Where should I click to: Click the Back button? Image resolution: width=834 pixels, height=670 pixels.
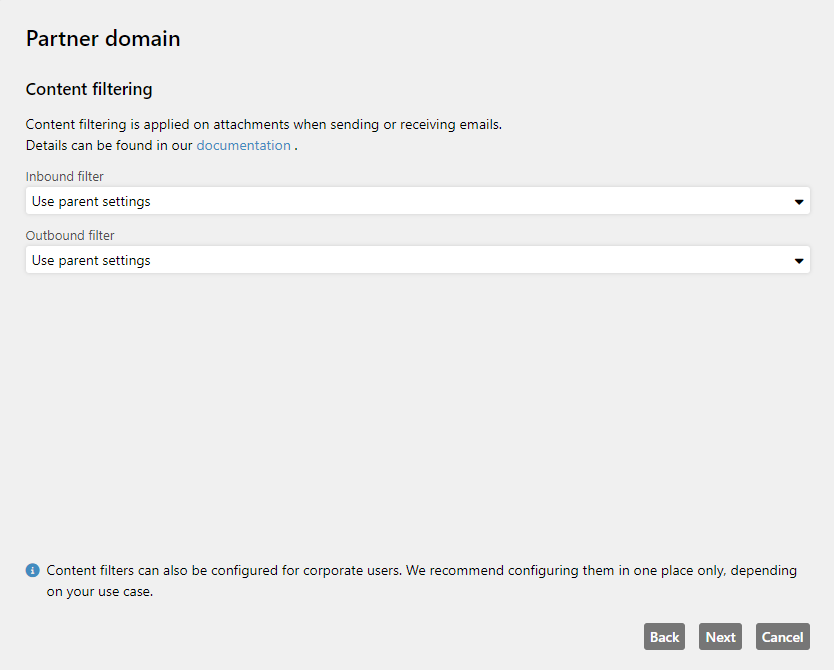pos(664,636)
